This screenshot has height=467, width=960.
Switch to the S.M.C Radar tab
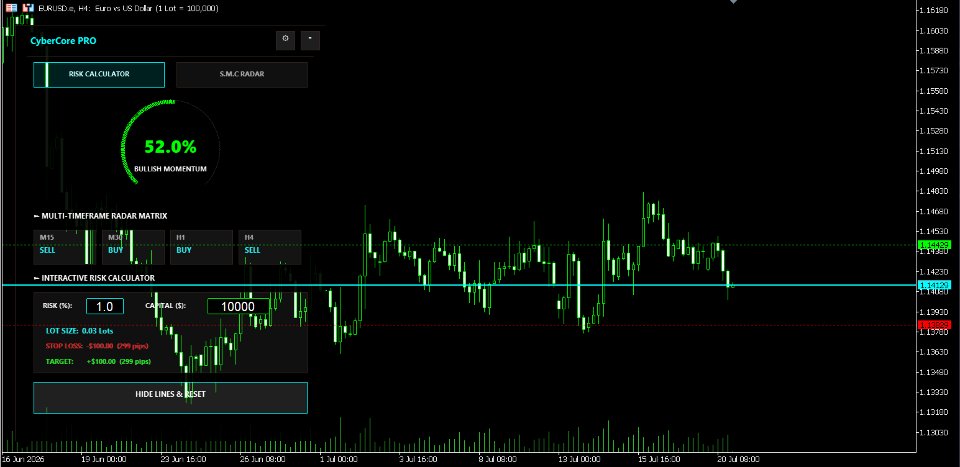(x=242, y=75)
